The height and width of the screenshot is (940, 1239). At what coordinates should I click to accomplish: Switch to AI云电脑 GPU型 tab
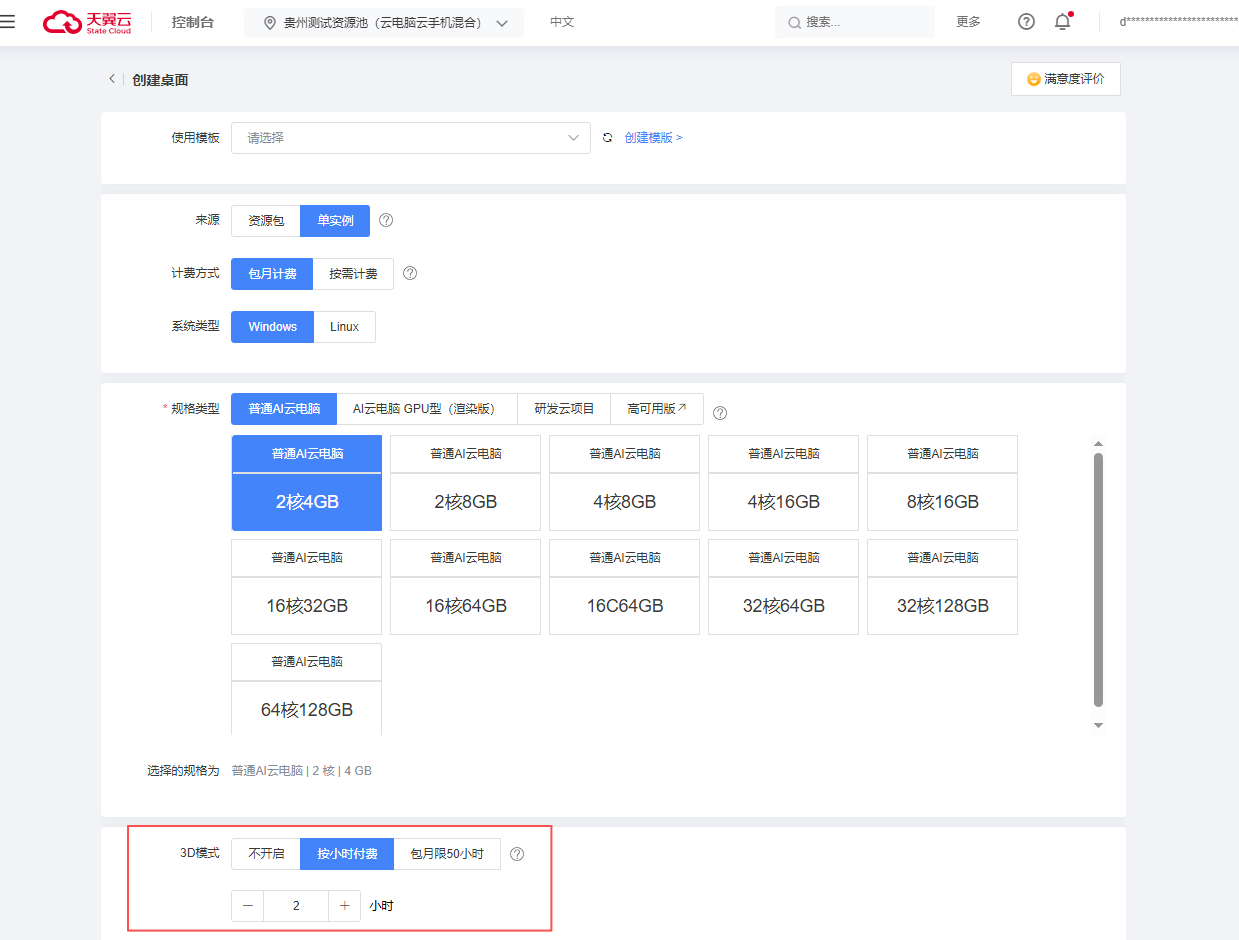426,409
